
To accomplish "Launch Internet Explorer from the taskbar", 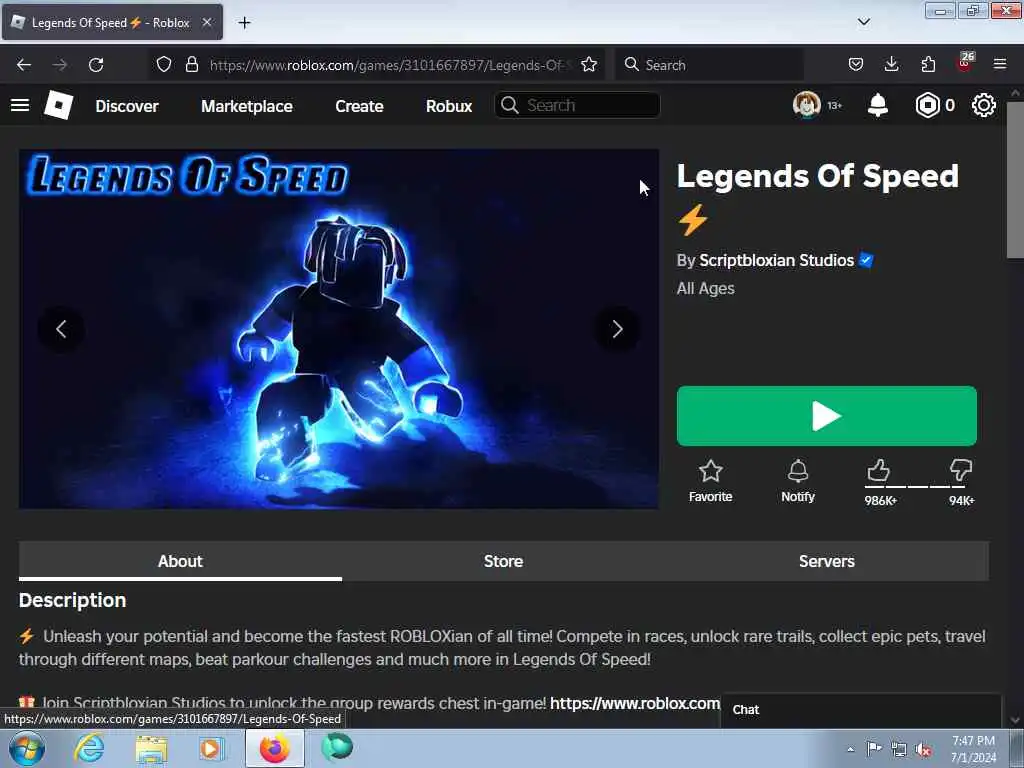I will click(89, 748).
